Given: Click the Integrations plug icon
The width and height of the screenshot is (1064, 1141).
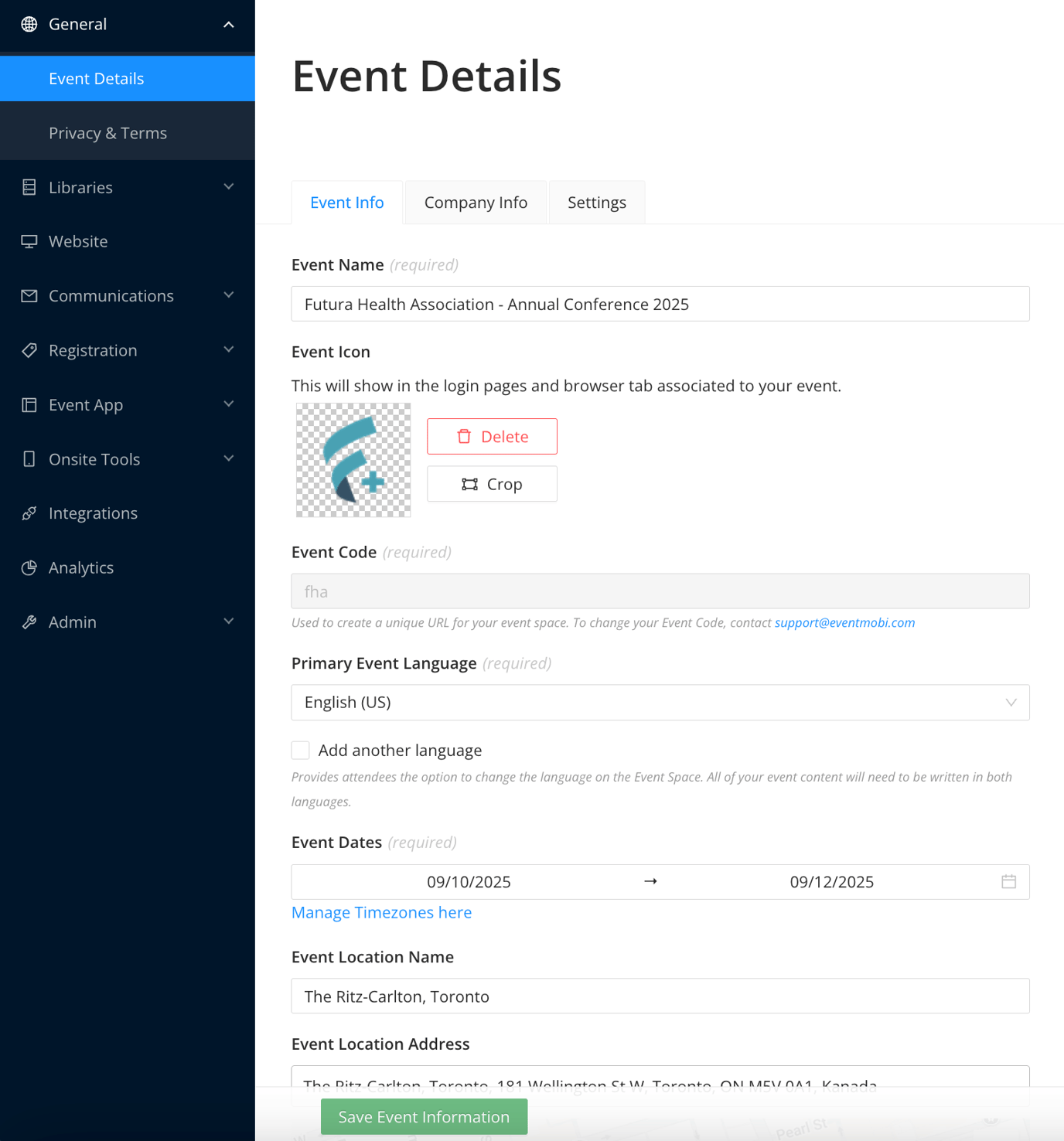Looking at the screenshot, I should (x=29, y=513).
